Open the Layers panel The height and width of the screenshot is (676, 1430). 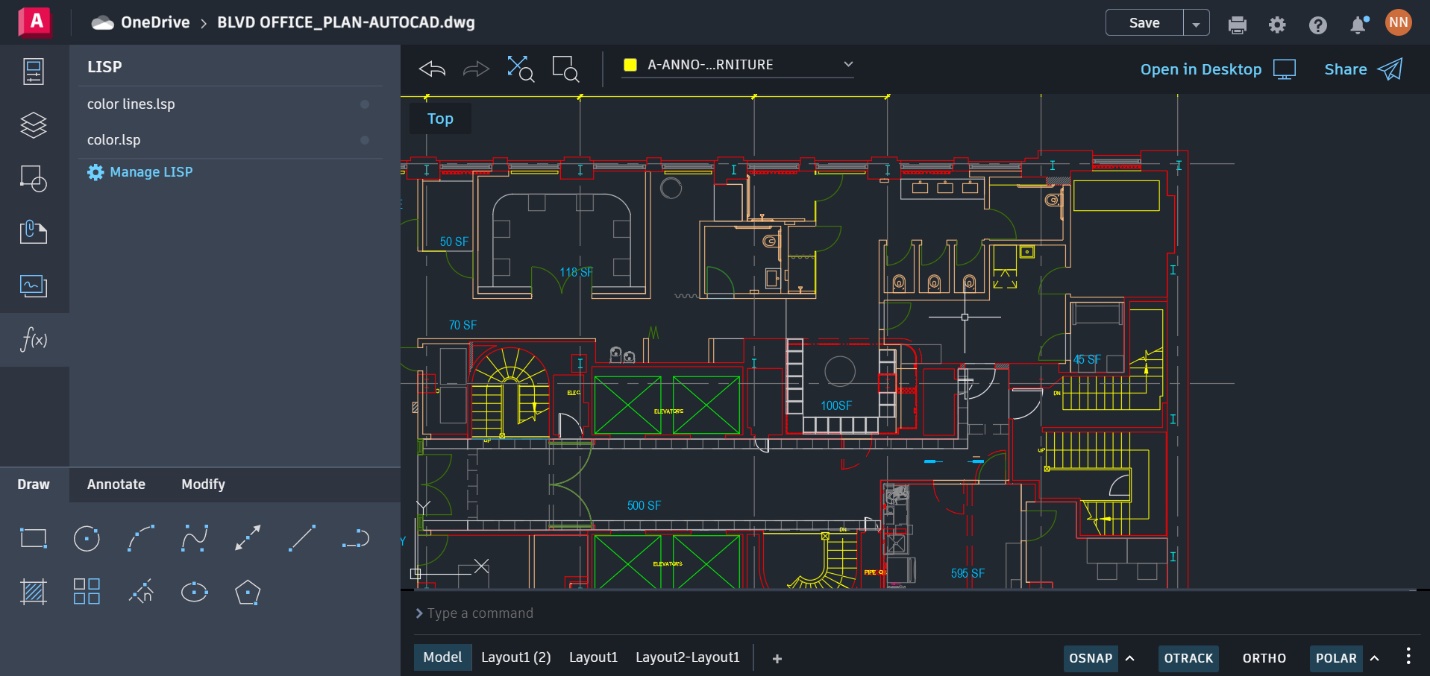[x=34, y=125]
